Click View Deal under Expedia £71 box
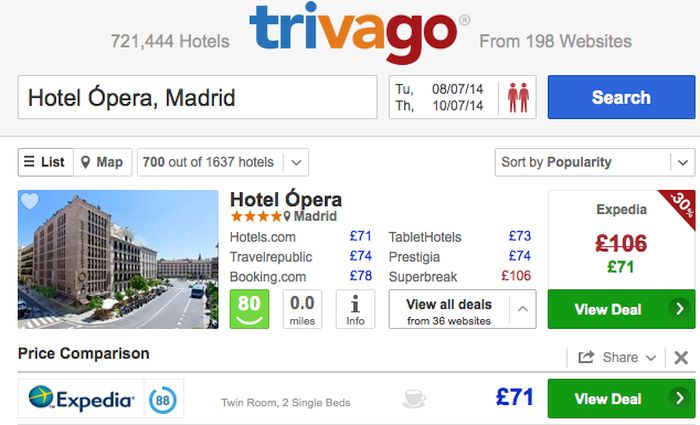This screenshot has width=700, height=425. click(x=621, y=309)
